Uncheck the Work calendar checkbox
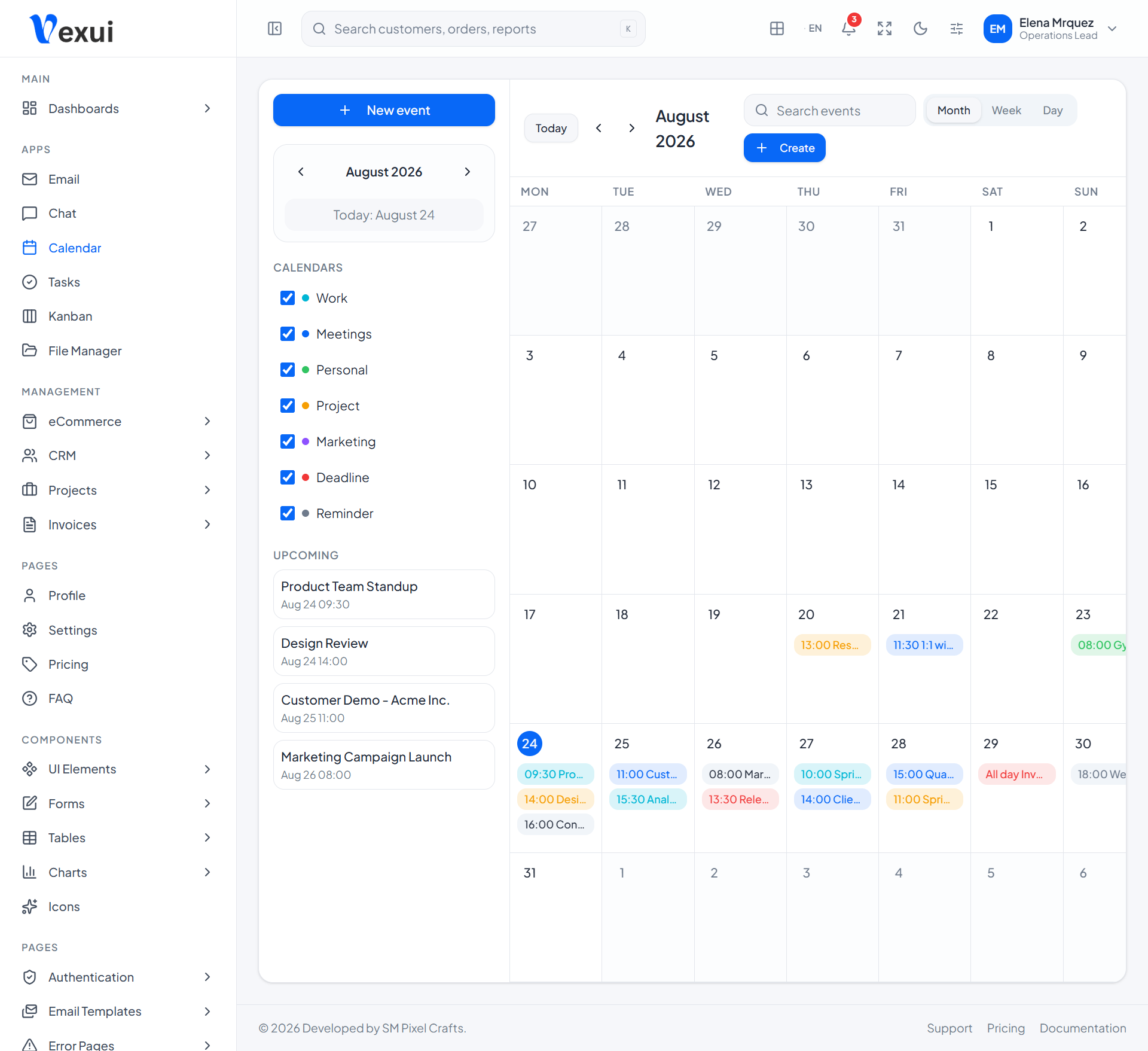 pos(288,298)
